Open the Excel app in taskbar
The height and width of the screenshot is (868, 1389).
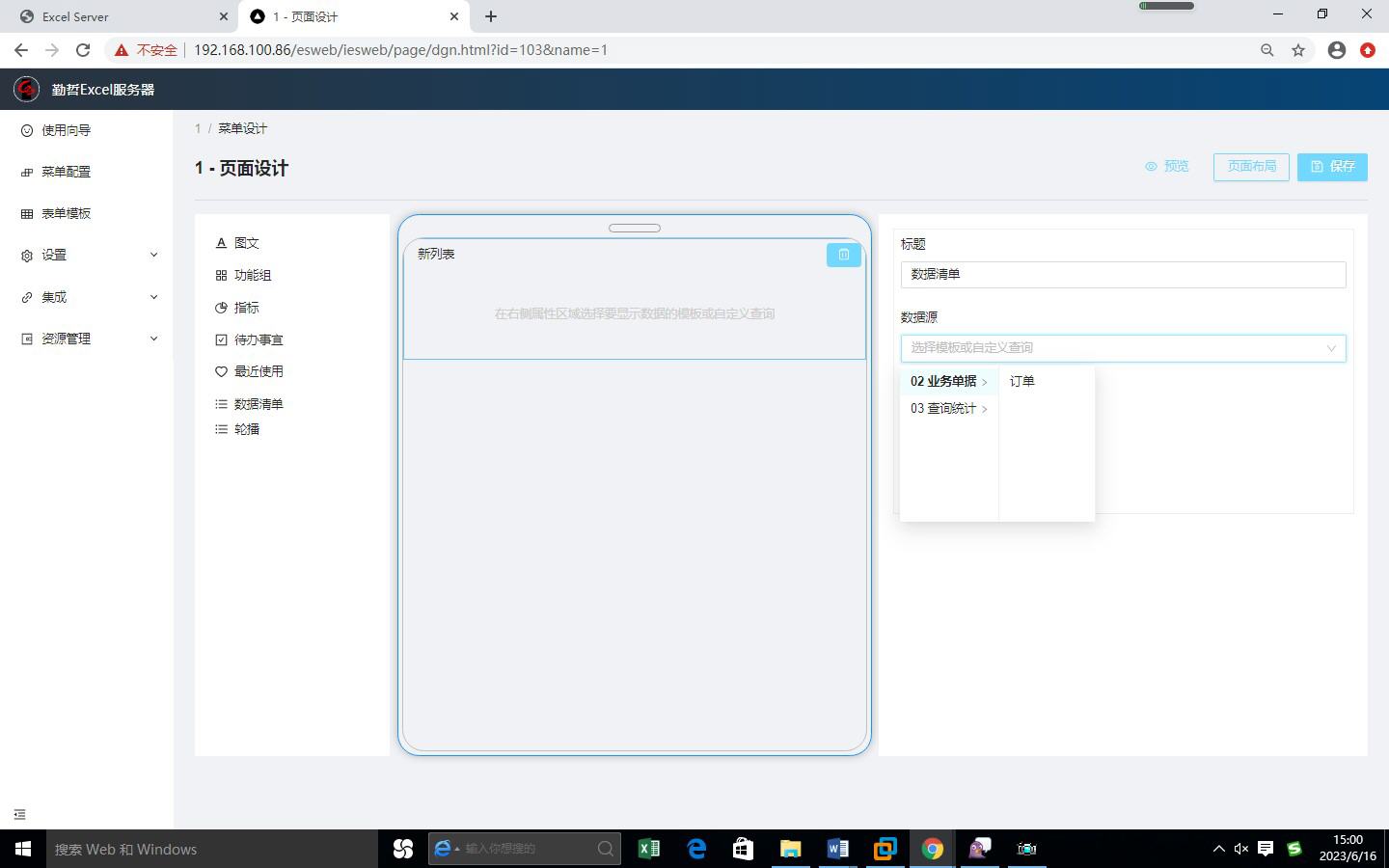click(x=648, y=849)
